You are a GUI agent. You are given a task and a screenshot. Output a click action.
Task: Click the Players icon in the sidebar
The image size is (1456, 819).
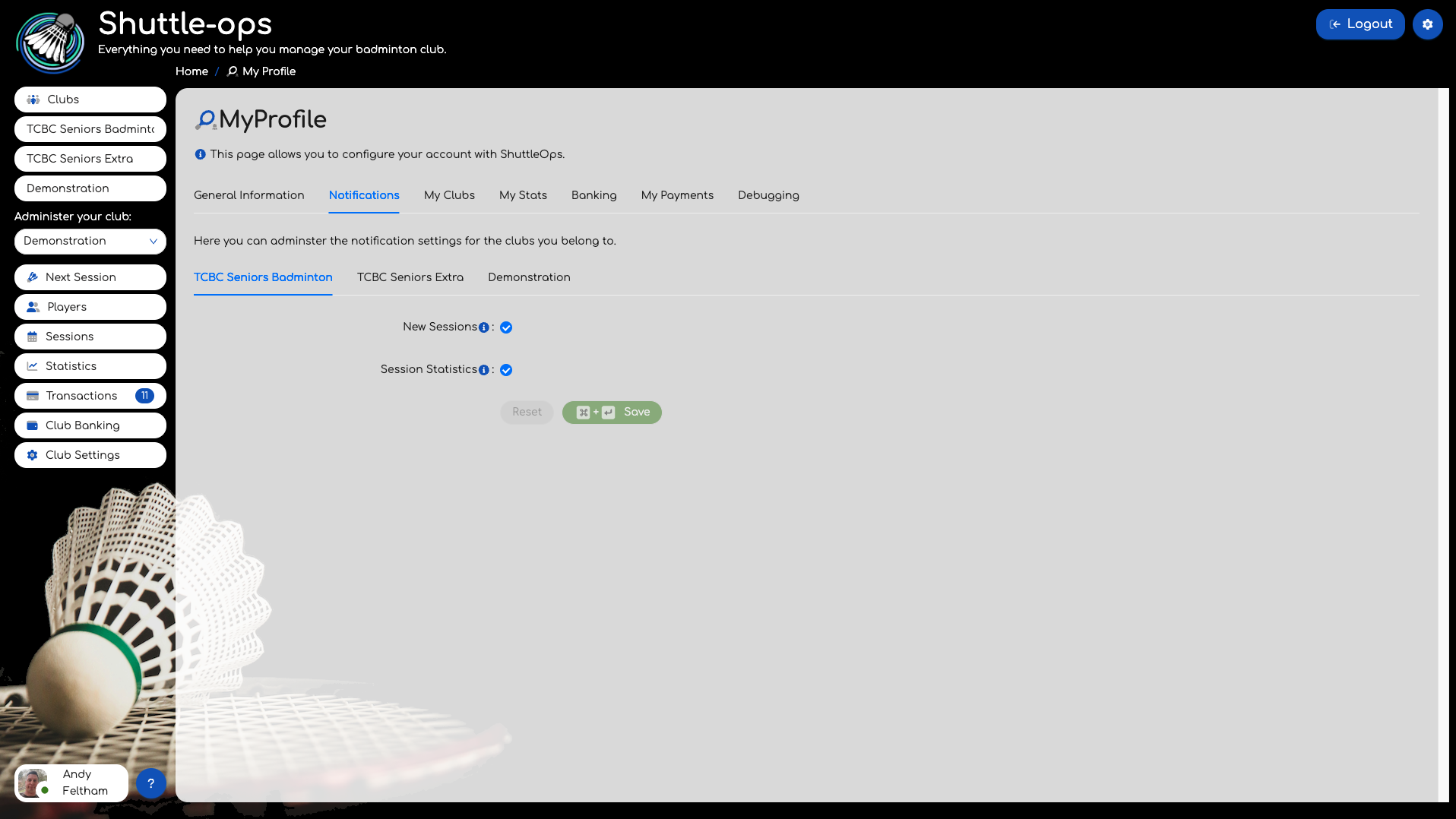[33, 307]
